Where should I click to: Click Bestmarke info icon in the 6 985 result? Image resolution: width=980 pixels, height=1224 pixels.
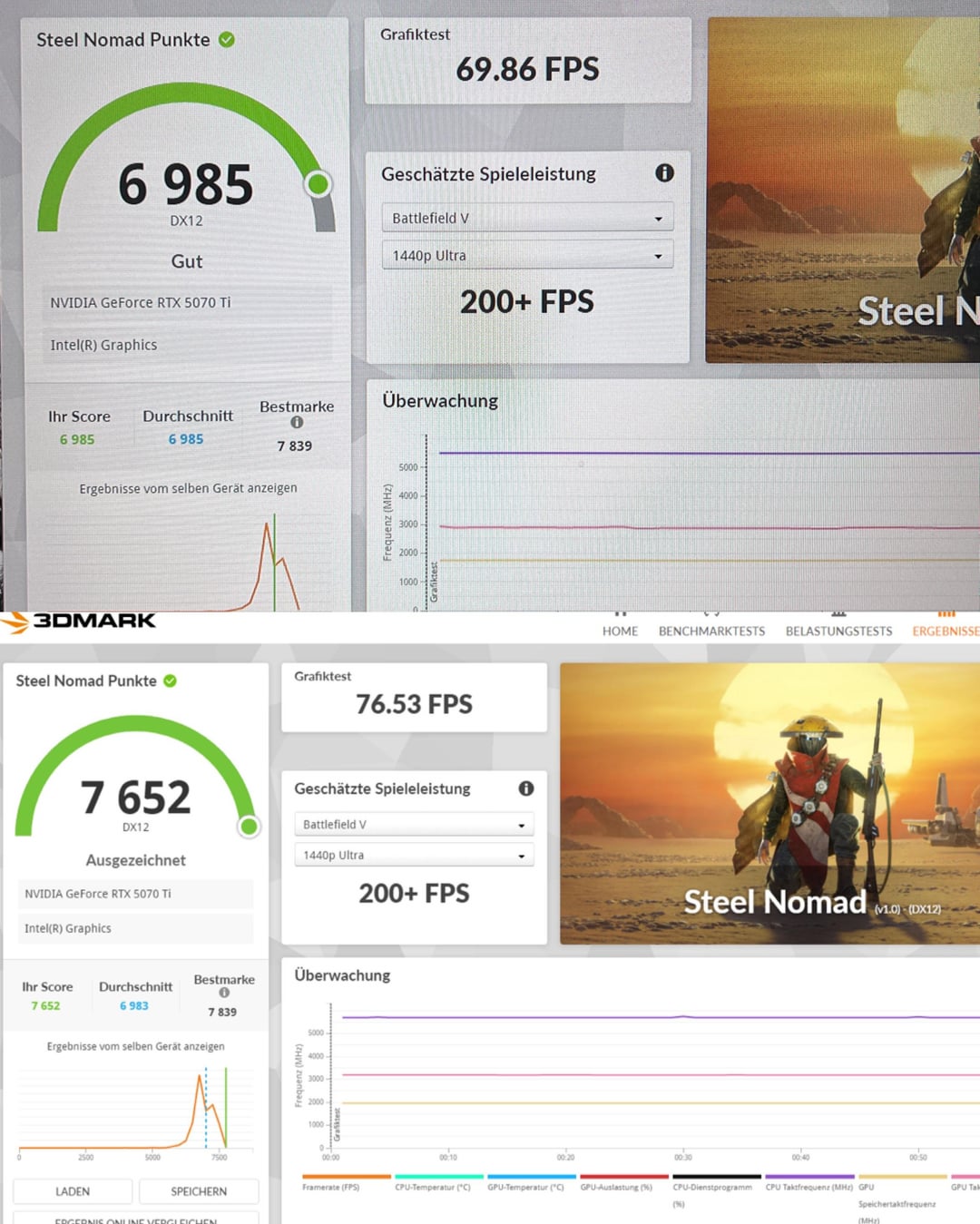(x=297, y=423)
